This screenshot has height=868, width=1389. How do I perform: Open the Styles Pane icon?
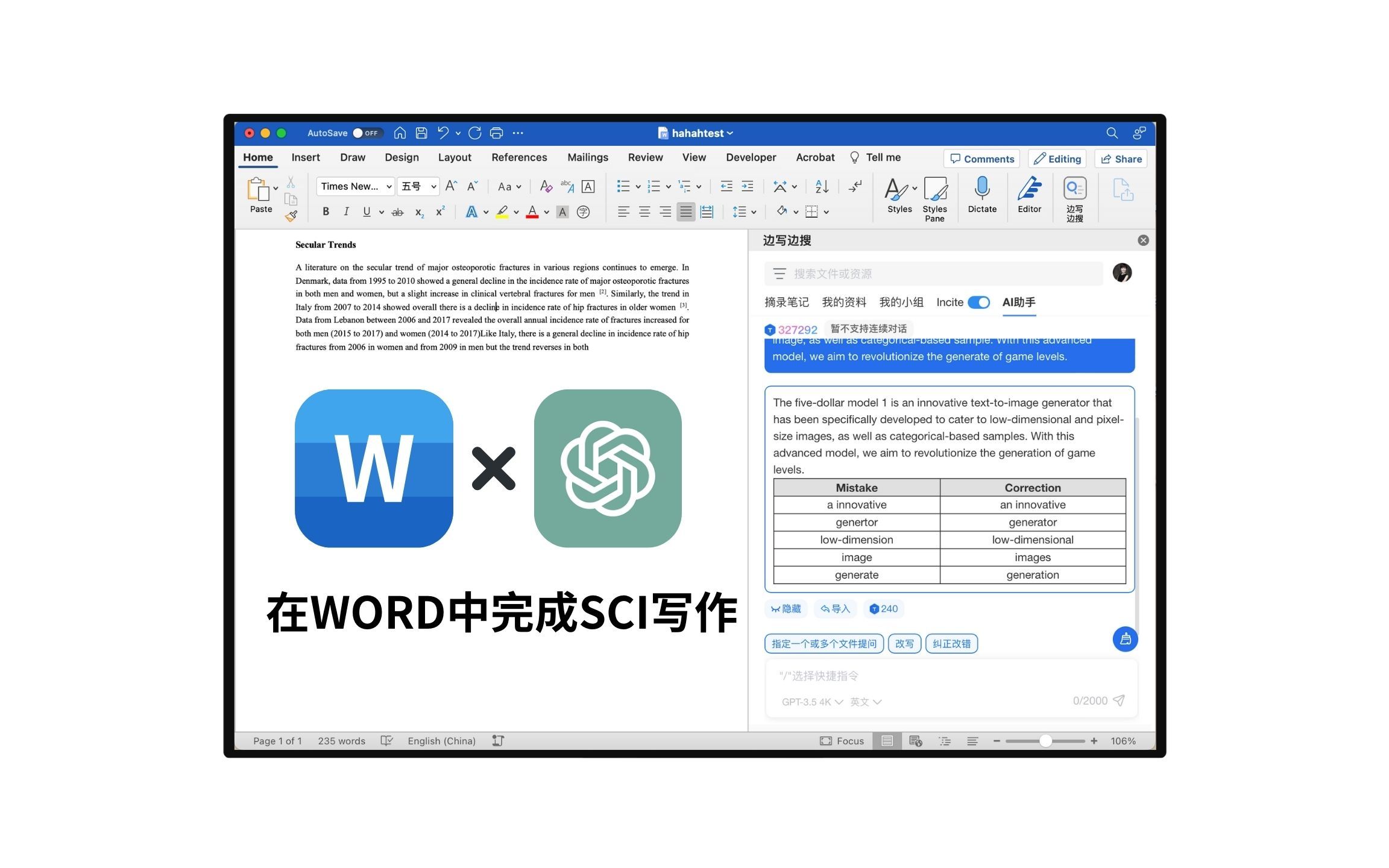click(x=934, y=189)
